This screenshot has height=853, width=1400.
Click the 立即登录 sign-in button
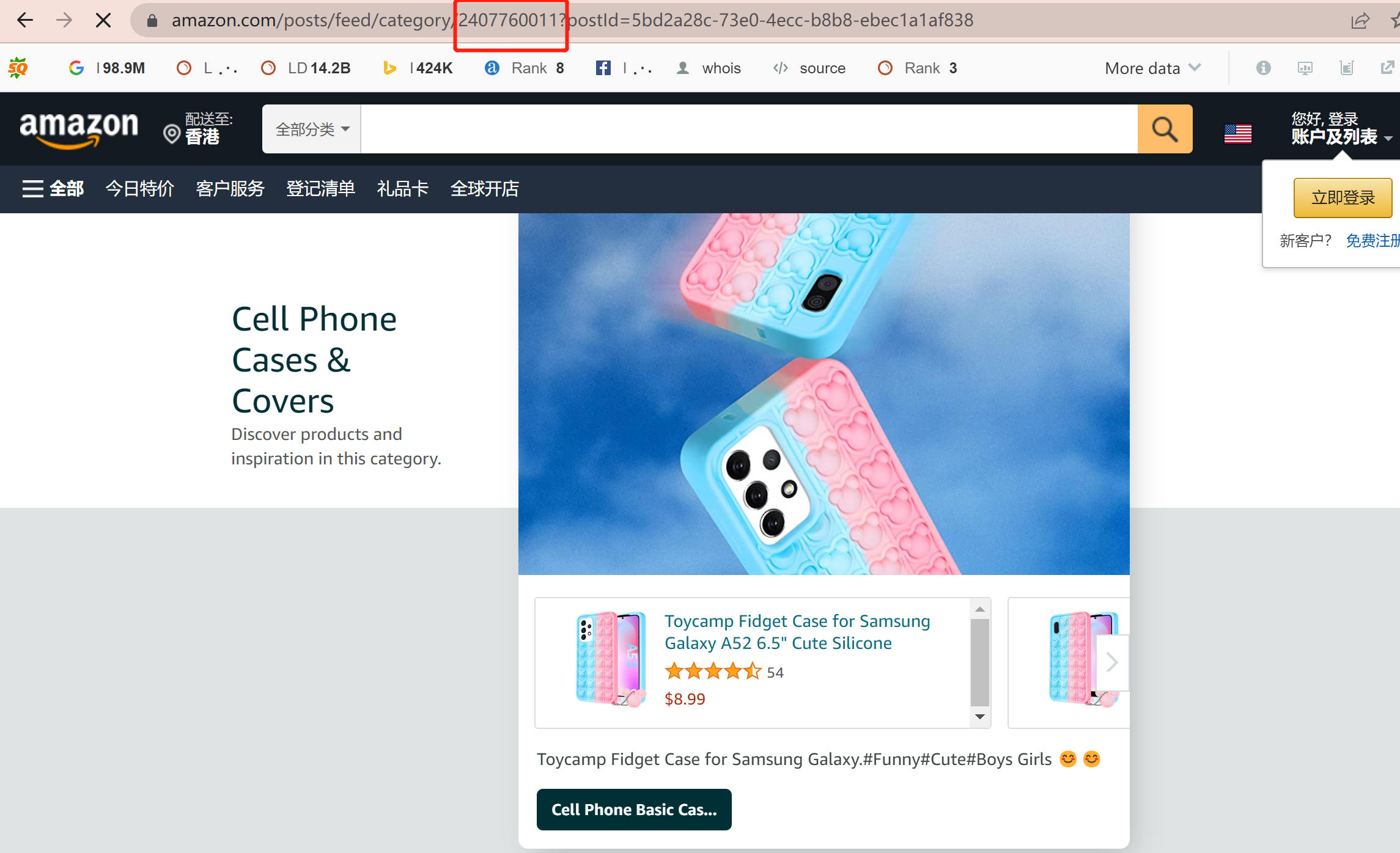[x=1342, y=197]
